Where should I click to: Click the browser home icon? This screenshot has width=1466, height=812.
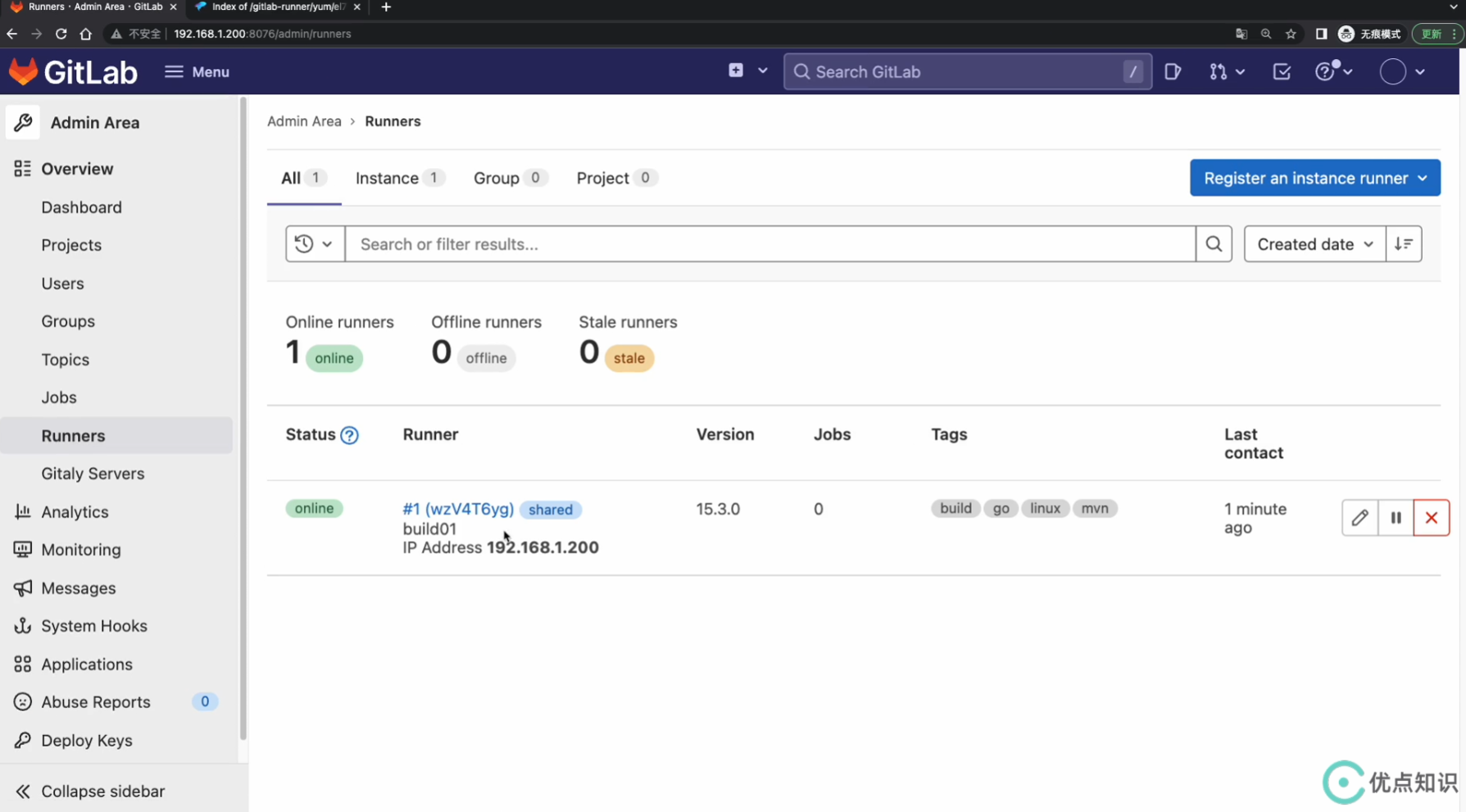click(x=85, y=34)
